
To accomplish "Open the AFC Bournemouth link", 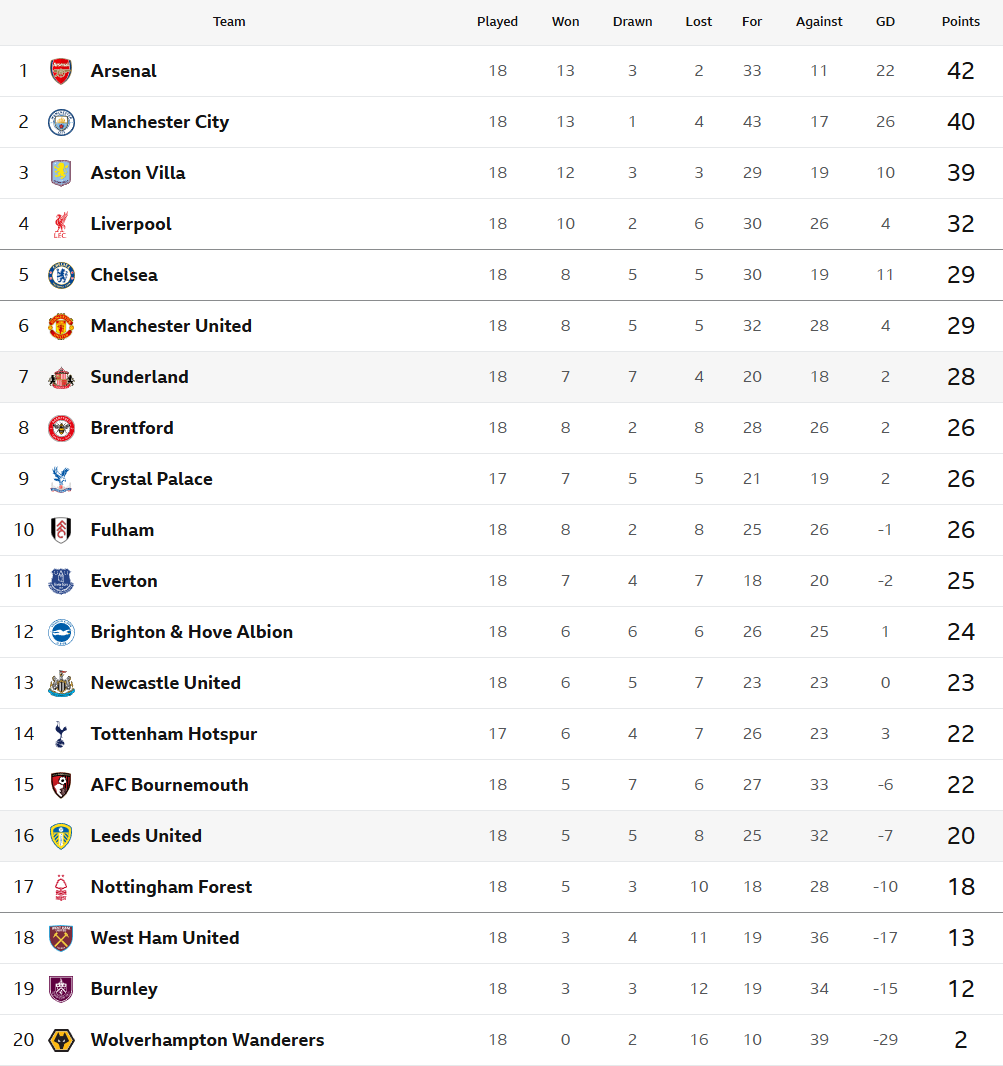I will coord(169,785).
